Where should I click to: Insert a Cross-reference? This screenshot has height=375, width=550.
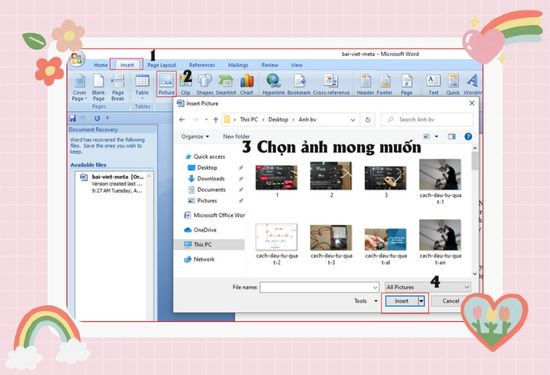[x=331, y=85]
